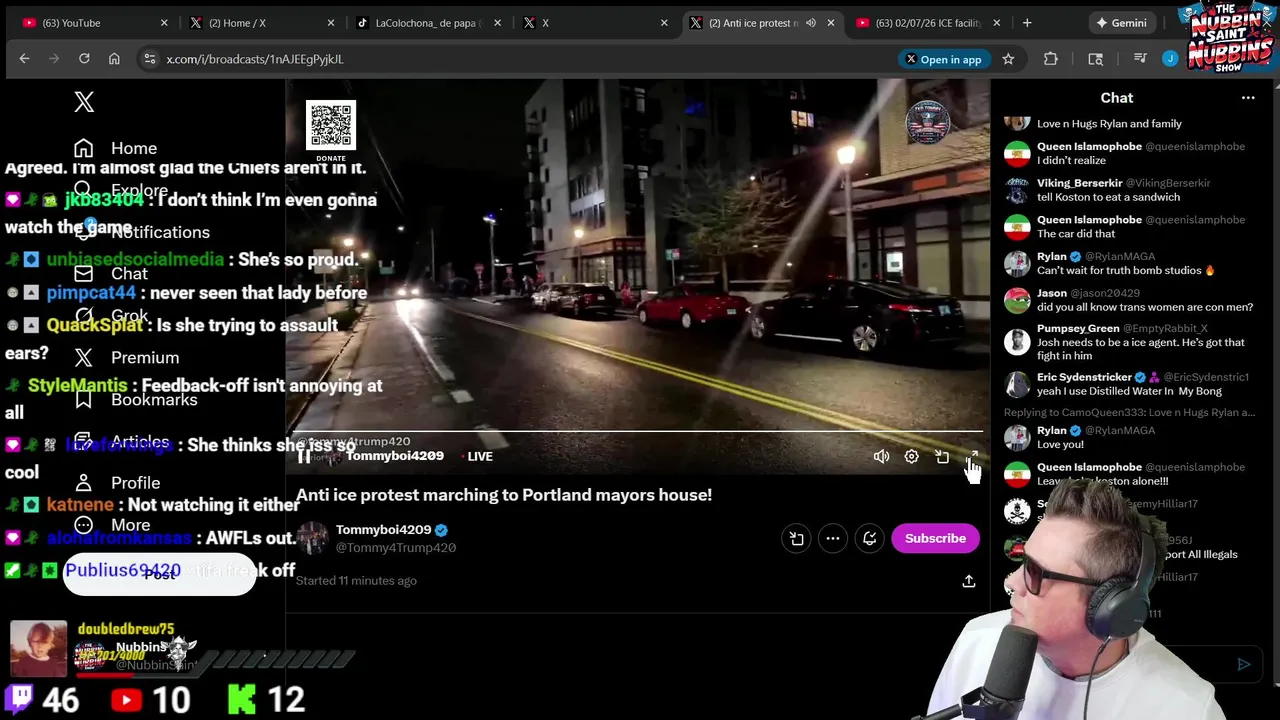1280x720 pixels.
Task: Subscribe to Tommyboi4209
Action: tap(935, 538)
